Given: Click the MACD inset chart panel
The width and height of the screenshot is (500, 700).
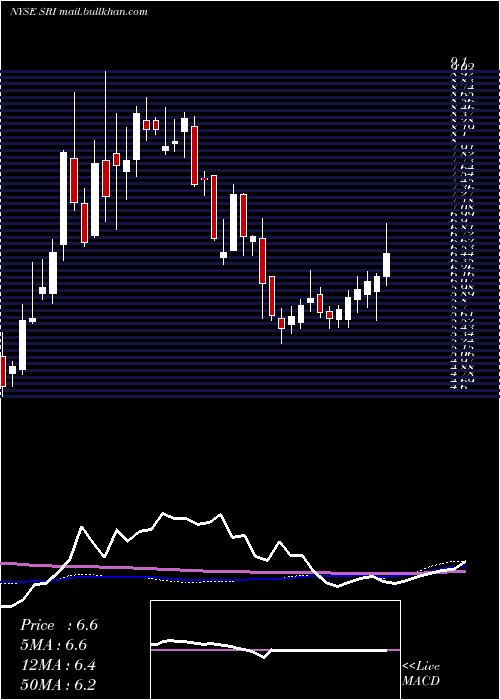Looking at the screenshot, I should tap(275, 650).
